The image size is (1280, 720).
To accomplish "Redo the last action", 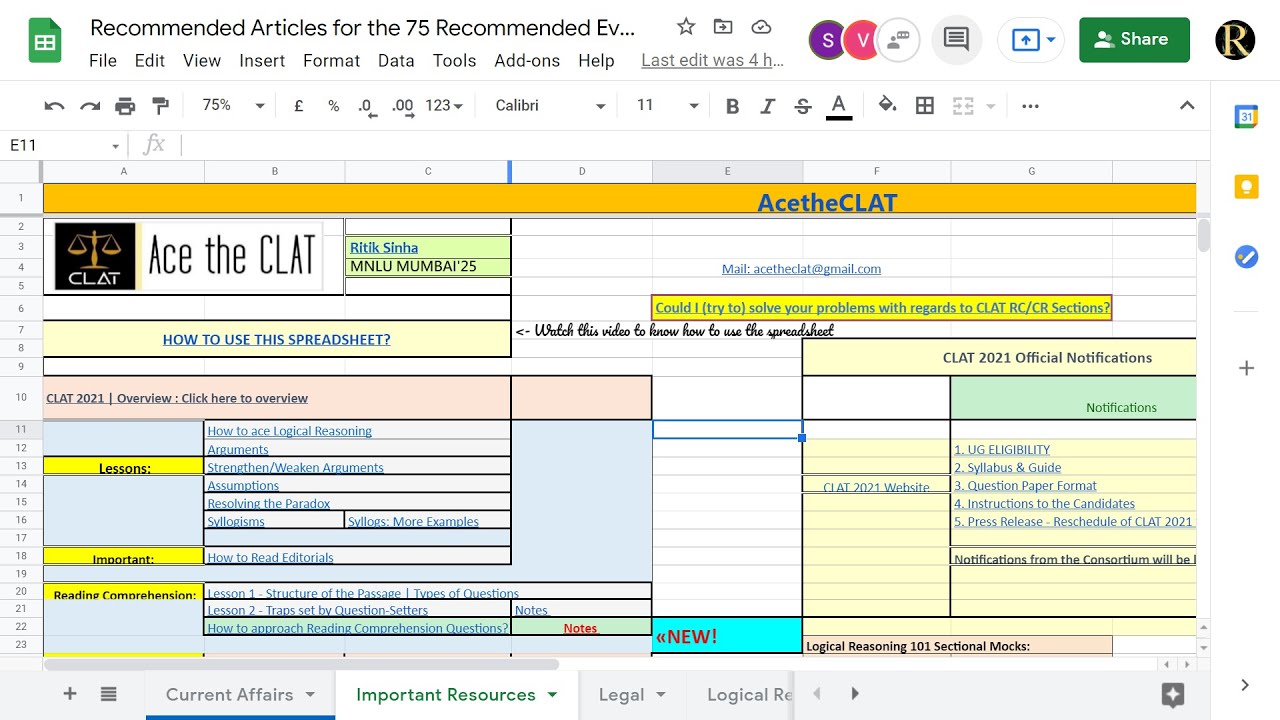I will (x=90, y=106).
